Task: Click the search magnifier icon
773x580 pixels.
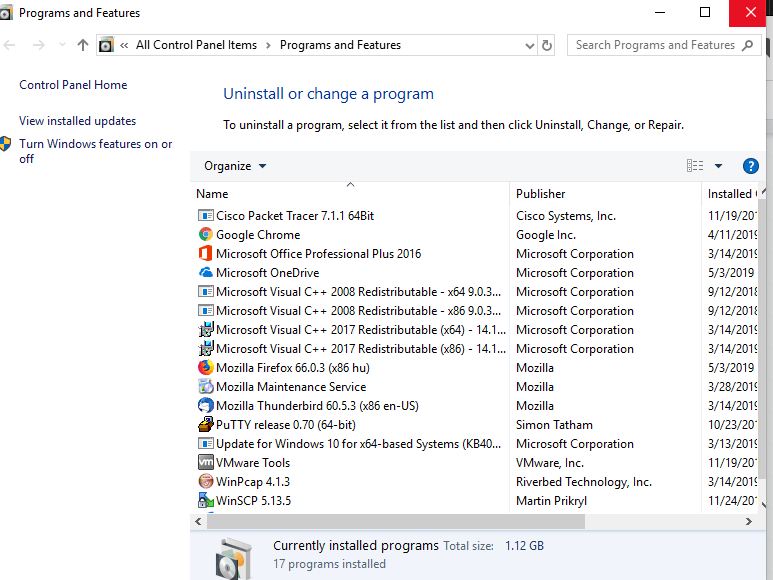Action: point(748,45)
